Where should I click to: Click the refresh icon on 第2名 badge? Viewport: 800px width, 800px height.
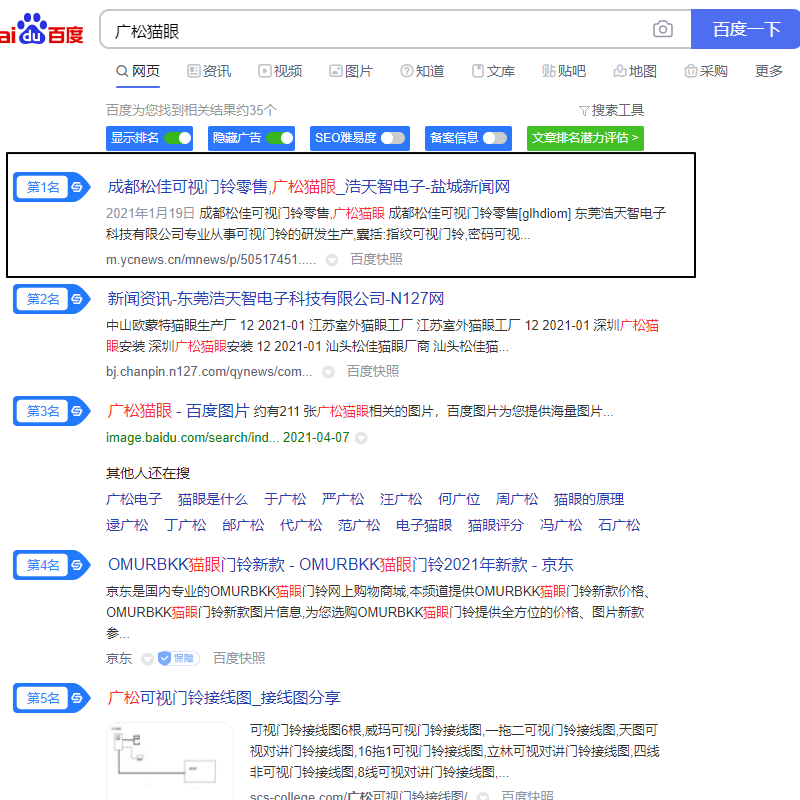(77, 299)
